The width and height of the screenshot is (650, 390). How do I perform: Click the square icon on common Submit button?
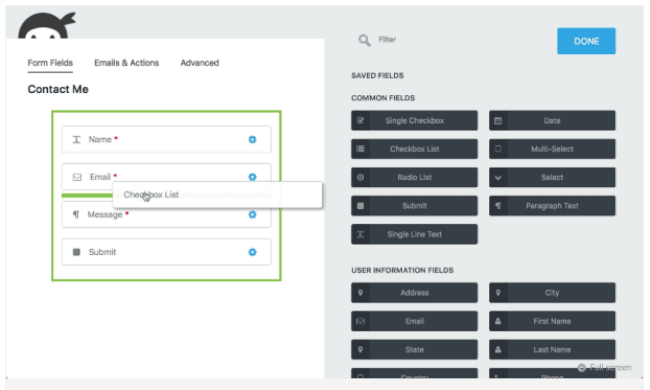360,206
